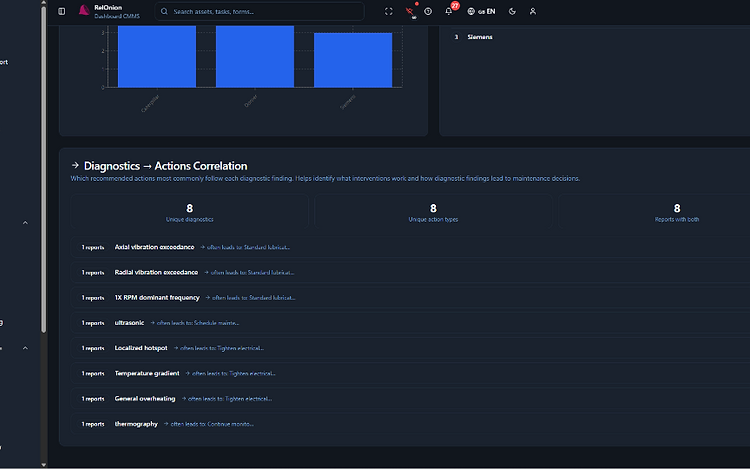Open the history clock icon
The image size is (750, 469).
428,11
